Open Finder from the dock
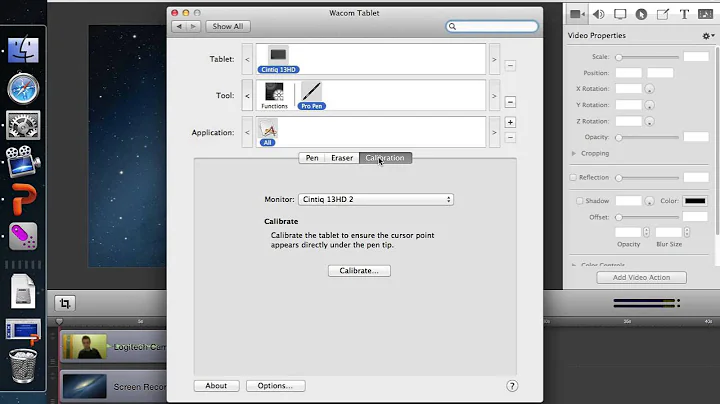720x404 pixels. tap(23, 50)
